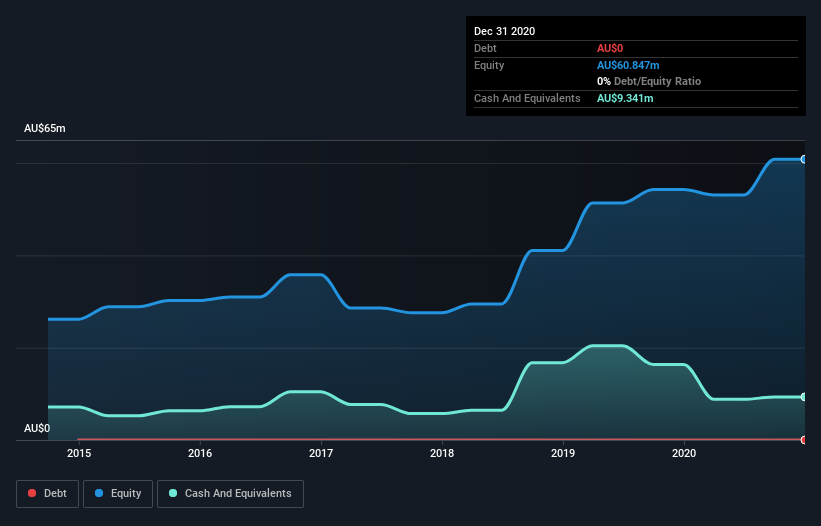Toggle the Equity series legend button
The width and height of the screenshot is (821, 526).
click(118, 494)
